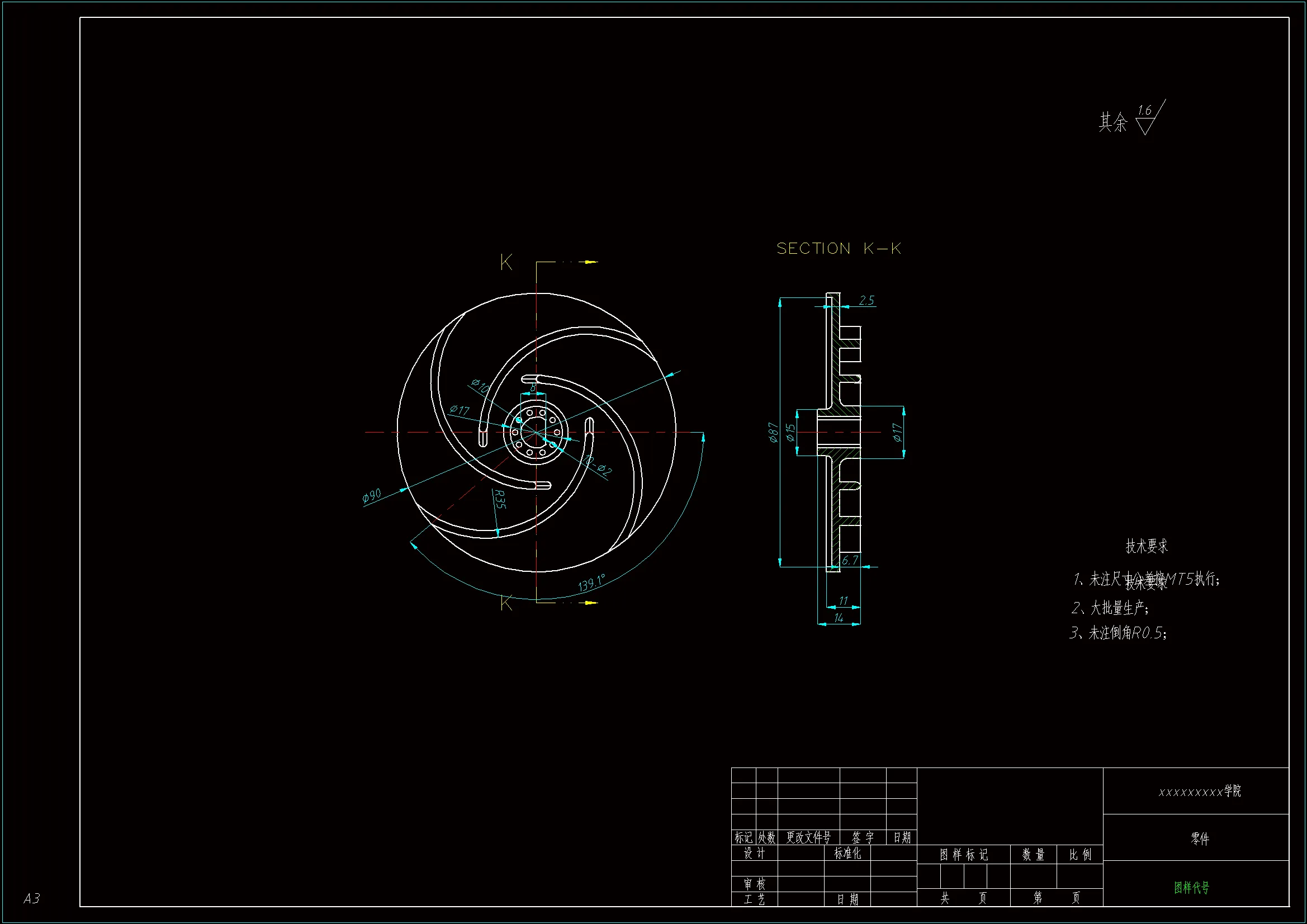Select the 未注倒角R0.5 note
Image resolution: width=1307 pixels, height=924 pixels.
[1119, 633]
